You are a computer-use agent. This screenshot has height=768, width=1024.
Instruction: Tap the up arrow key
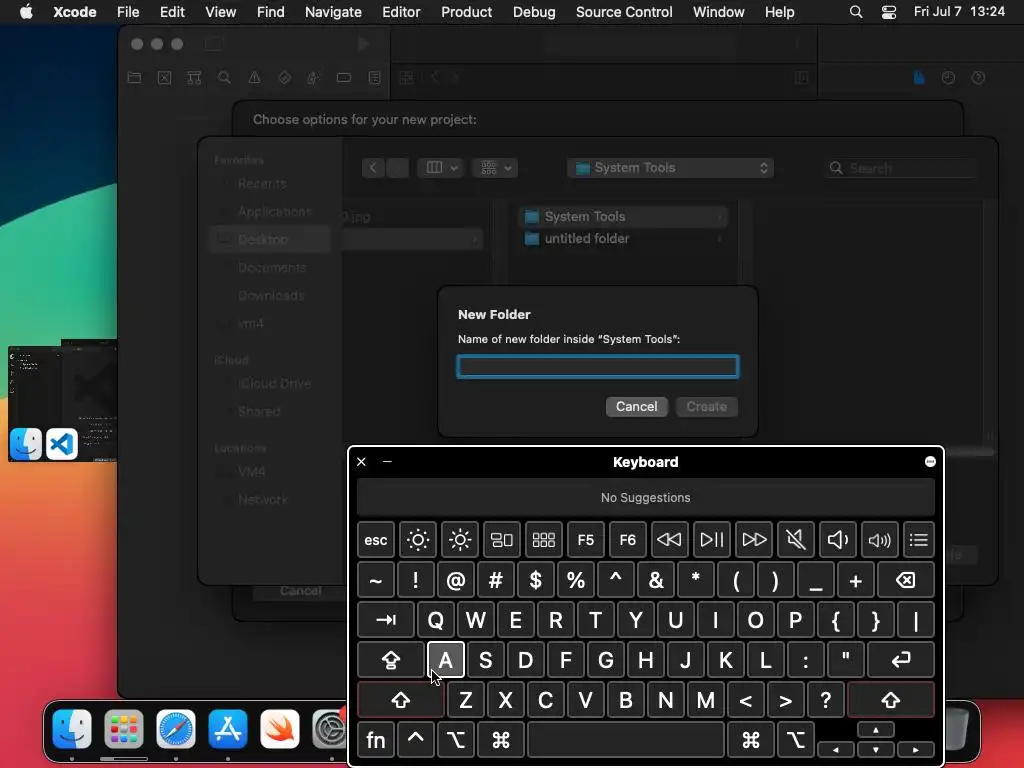tap(876, 730)
